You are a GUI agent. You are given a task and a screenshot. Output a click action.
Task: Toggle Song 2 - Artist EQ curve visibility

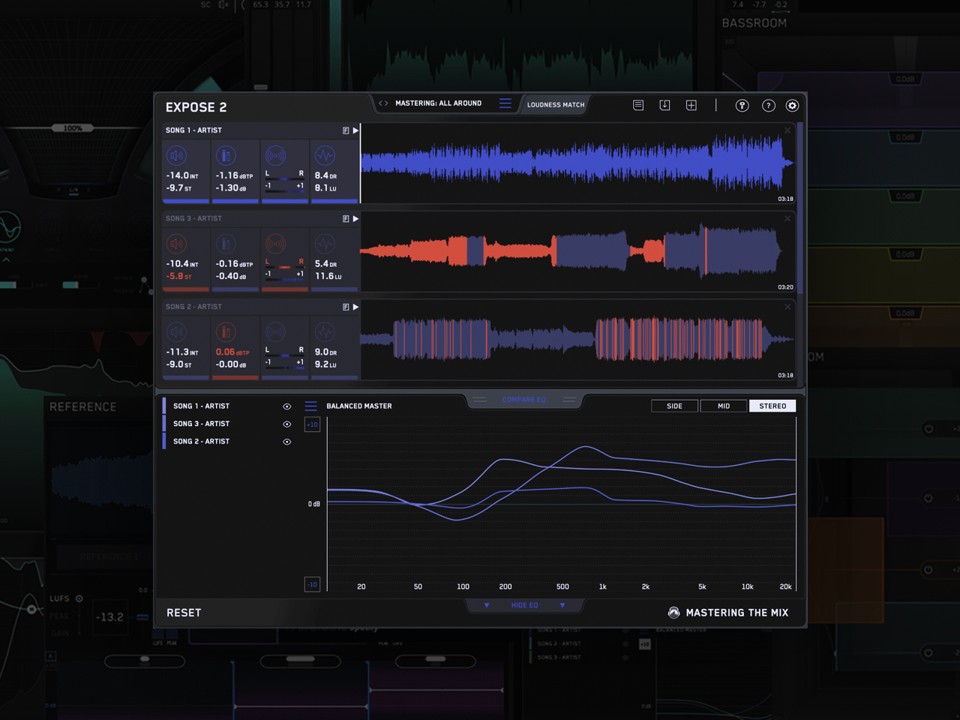[x=287, y=441]
